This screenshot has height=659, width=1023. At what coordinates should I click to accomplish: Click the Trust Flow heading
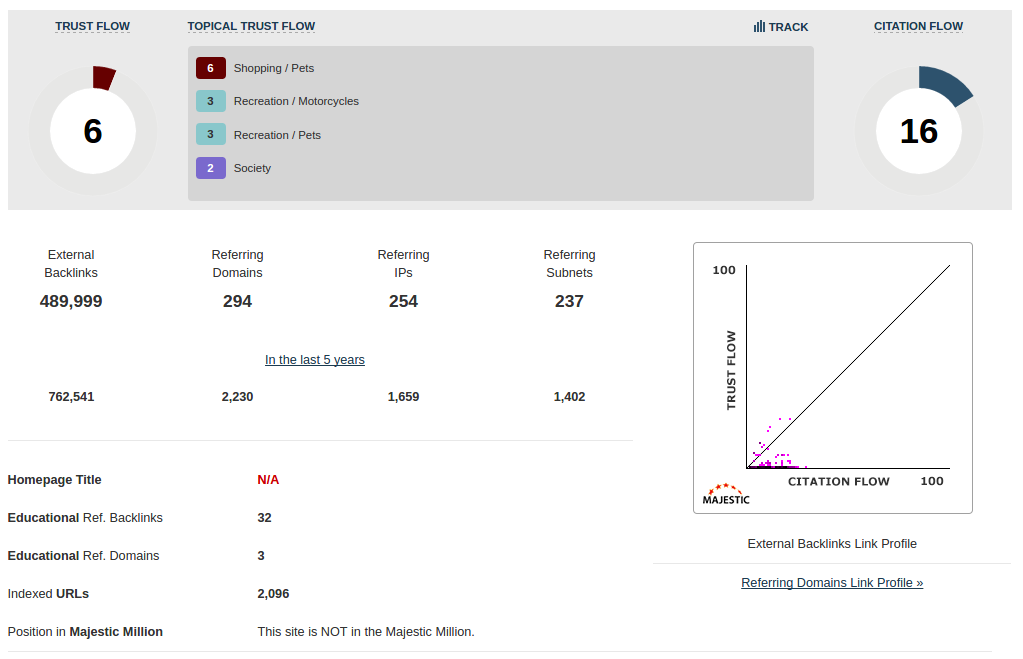[92, 27]
